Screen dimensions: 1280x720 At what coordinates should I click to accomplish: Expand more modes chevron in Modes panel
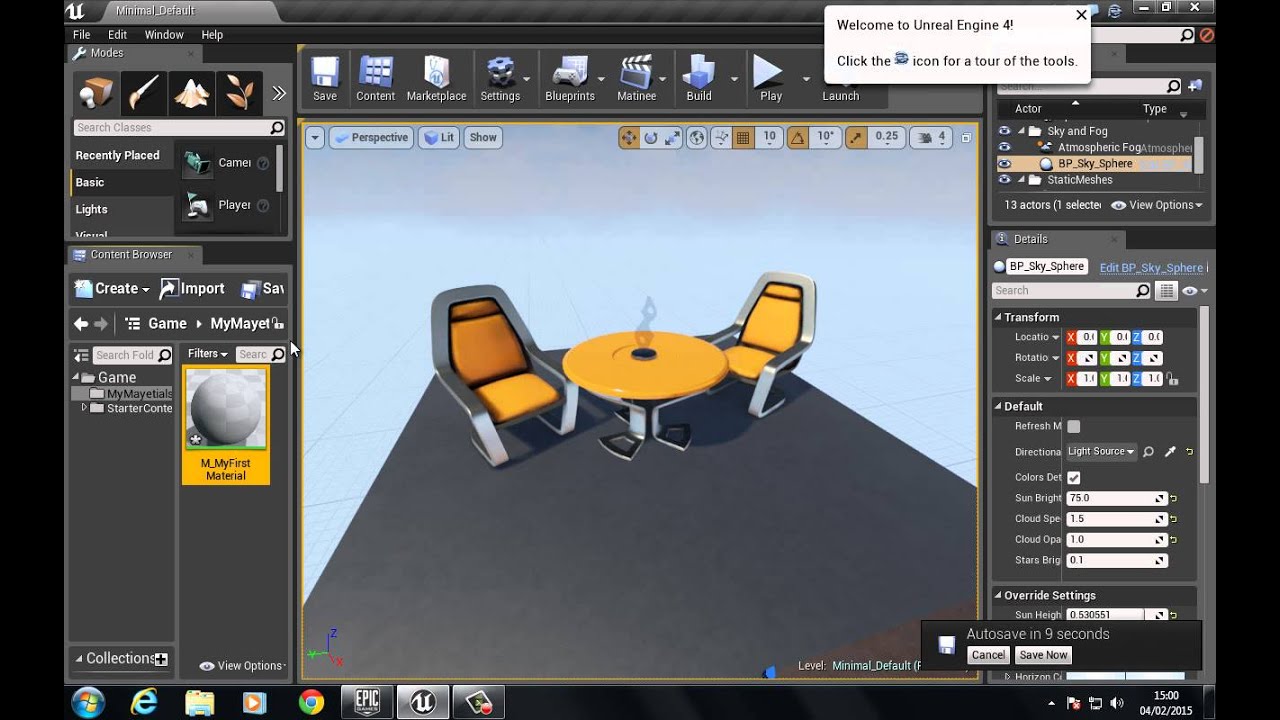pos(279,93)
